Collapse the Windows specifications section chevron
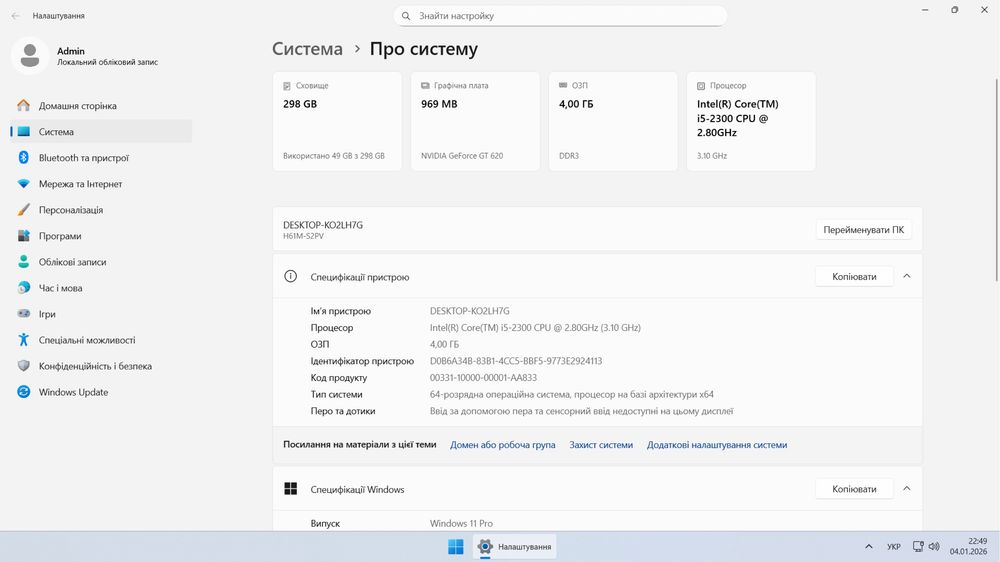1000x562 pixels. [x=907, y=489]
